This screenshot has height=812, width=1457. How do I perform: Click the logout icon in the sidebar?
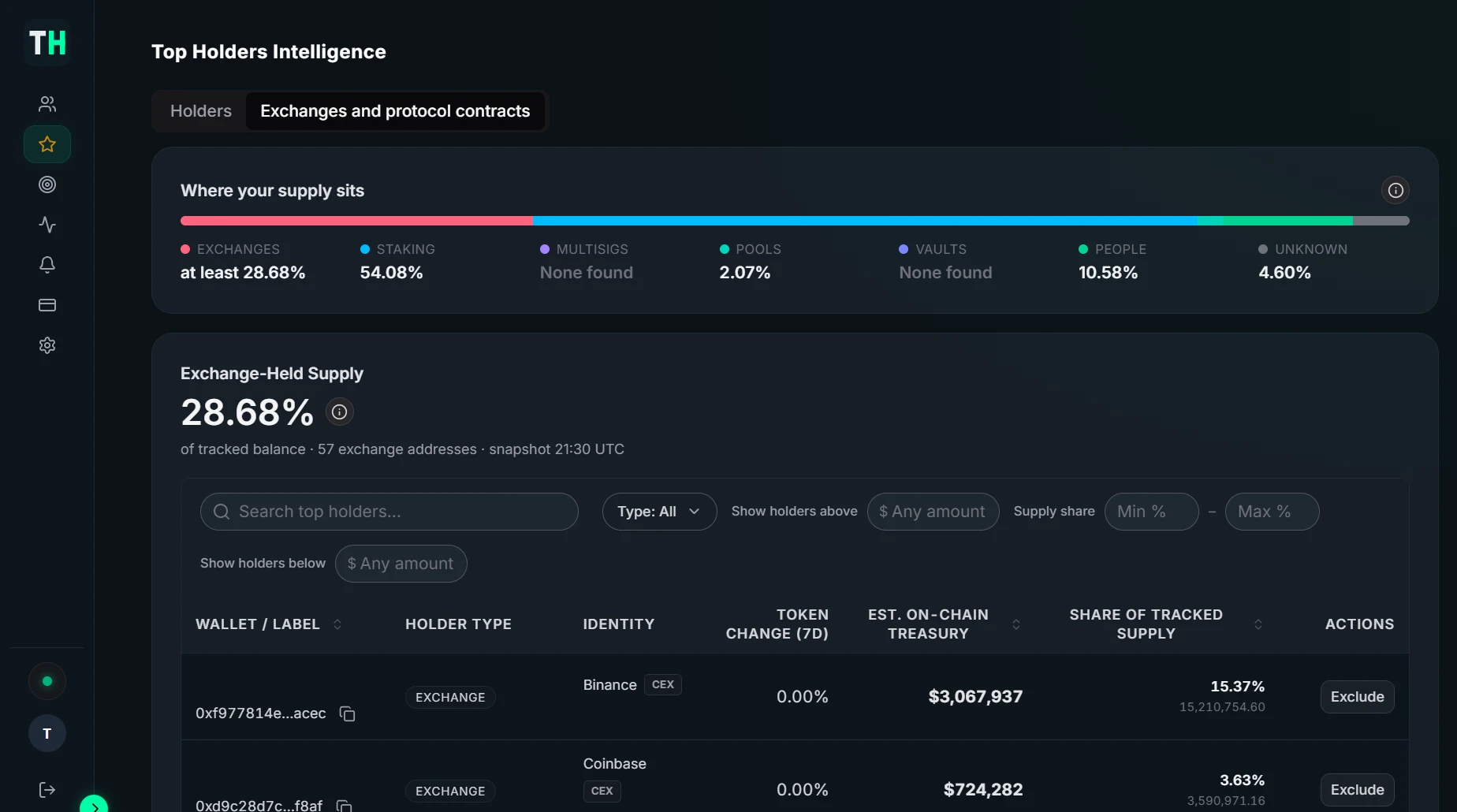47,790
